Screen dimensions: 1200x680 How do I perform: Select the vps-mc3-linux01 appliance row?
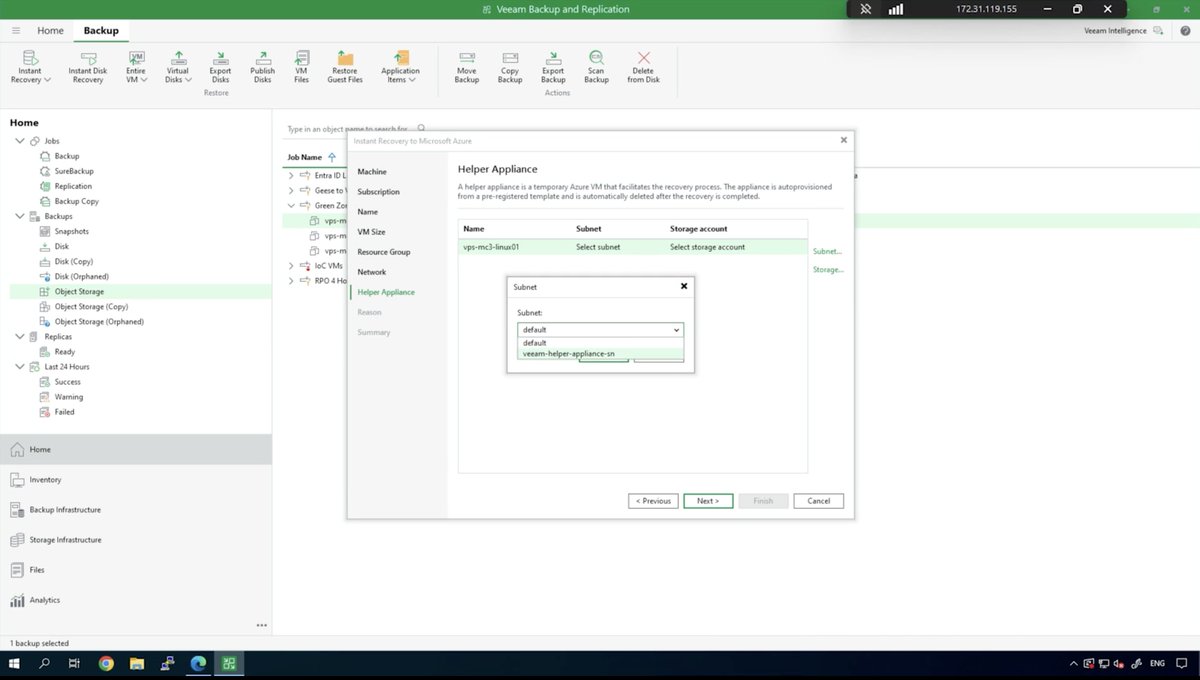[633, 246]
